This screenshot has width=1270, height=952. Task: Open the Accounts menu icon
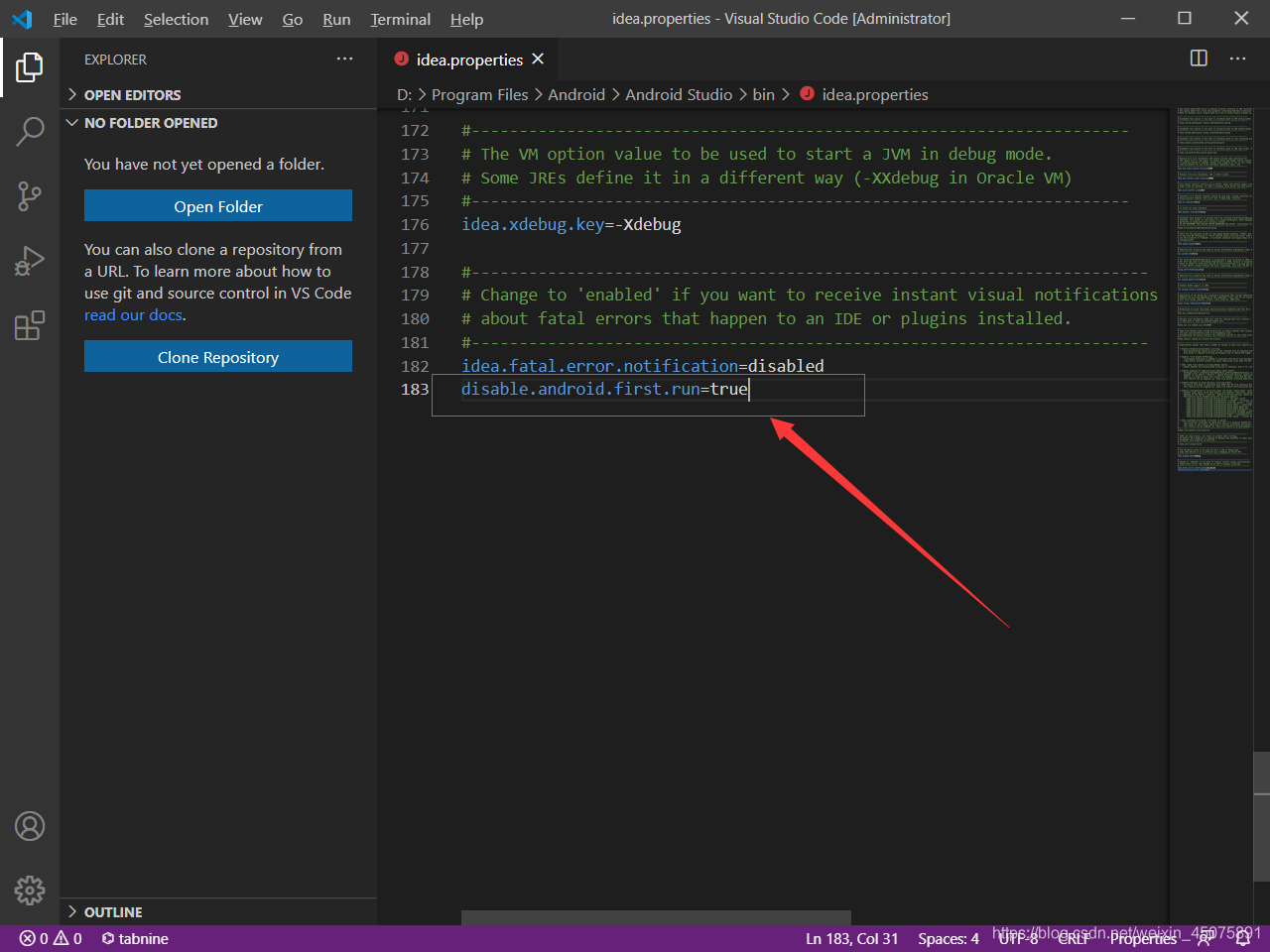click(x=30, y=826)
